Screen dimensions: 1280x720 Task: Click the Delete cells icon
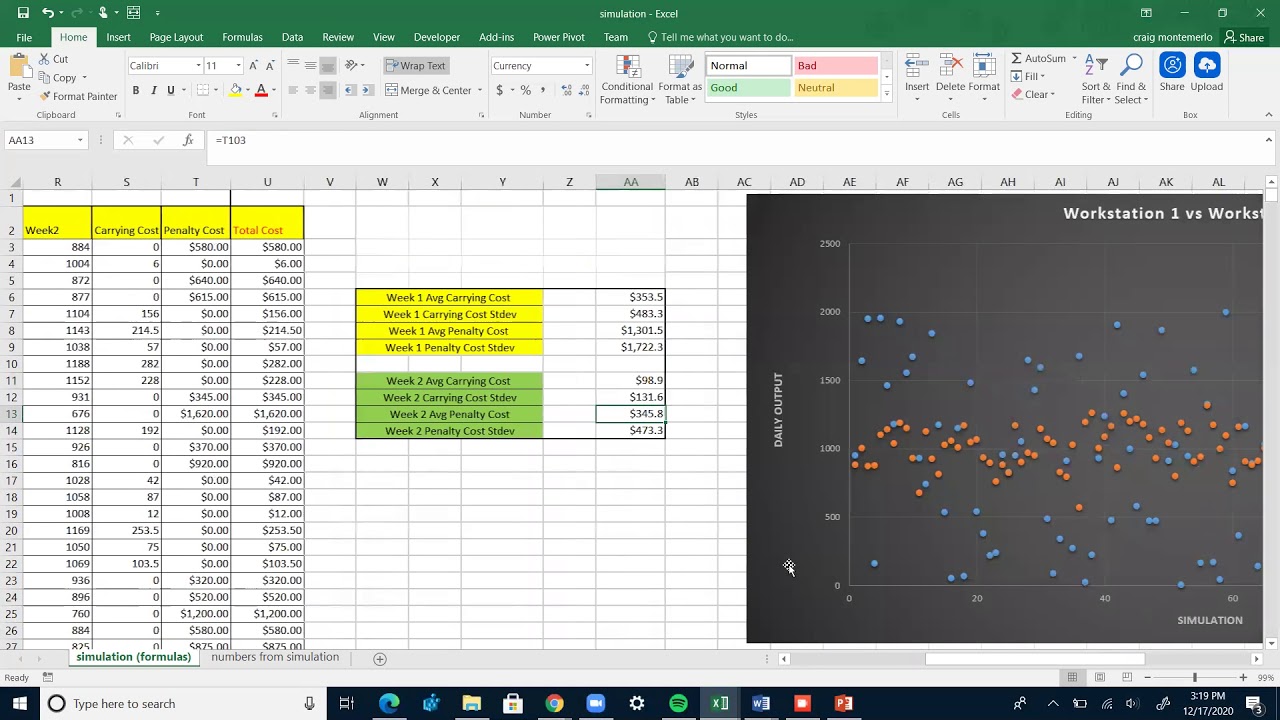(950, 67)
